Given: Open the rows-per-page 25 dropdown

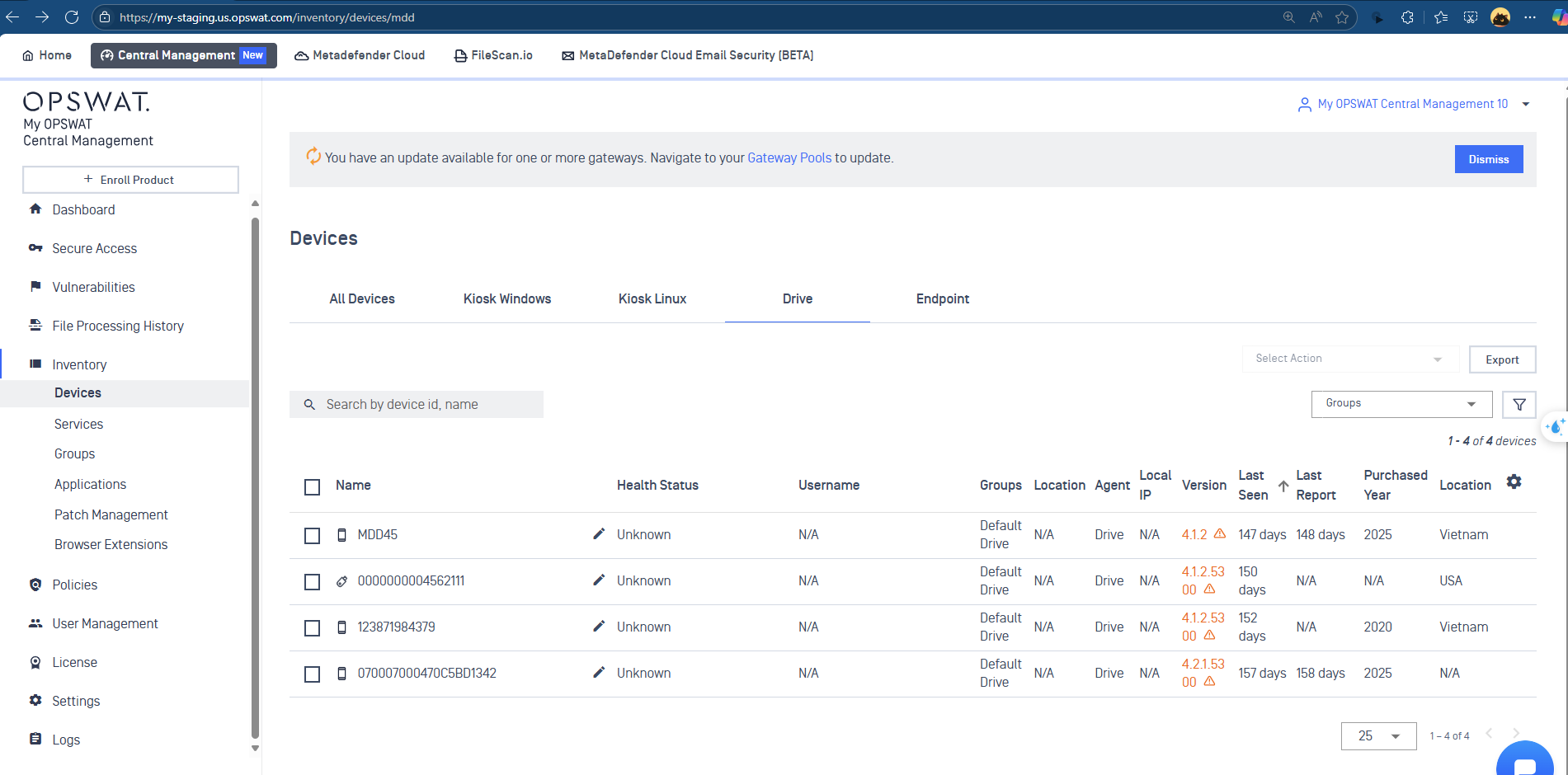Looking at the screenshot, I should click(x=1378, y=735).
